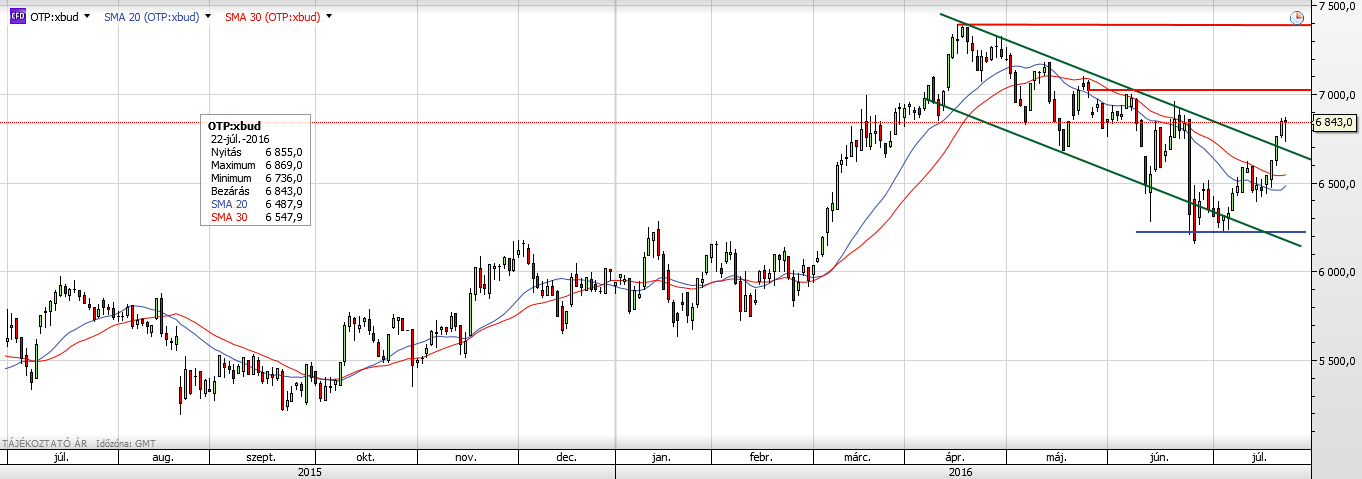Click the 22-júl.-2016 date in tooltip
The height and width of the screenshot is (479, 1362).
[239, 138]
